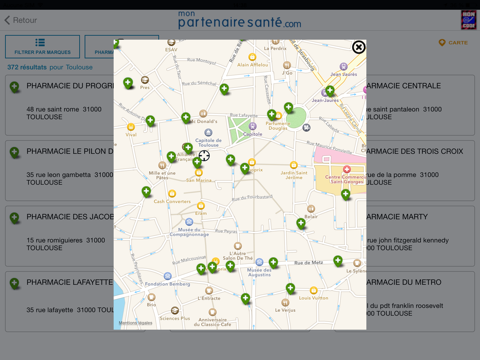The width and height of the screenshot is (480, 360).
Task: Open the Mentions légales map link
Action: click(135, 323)
